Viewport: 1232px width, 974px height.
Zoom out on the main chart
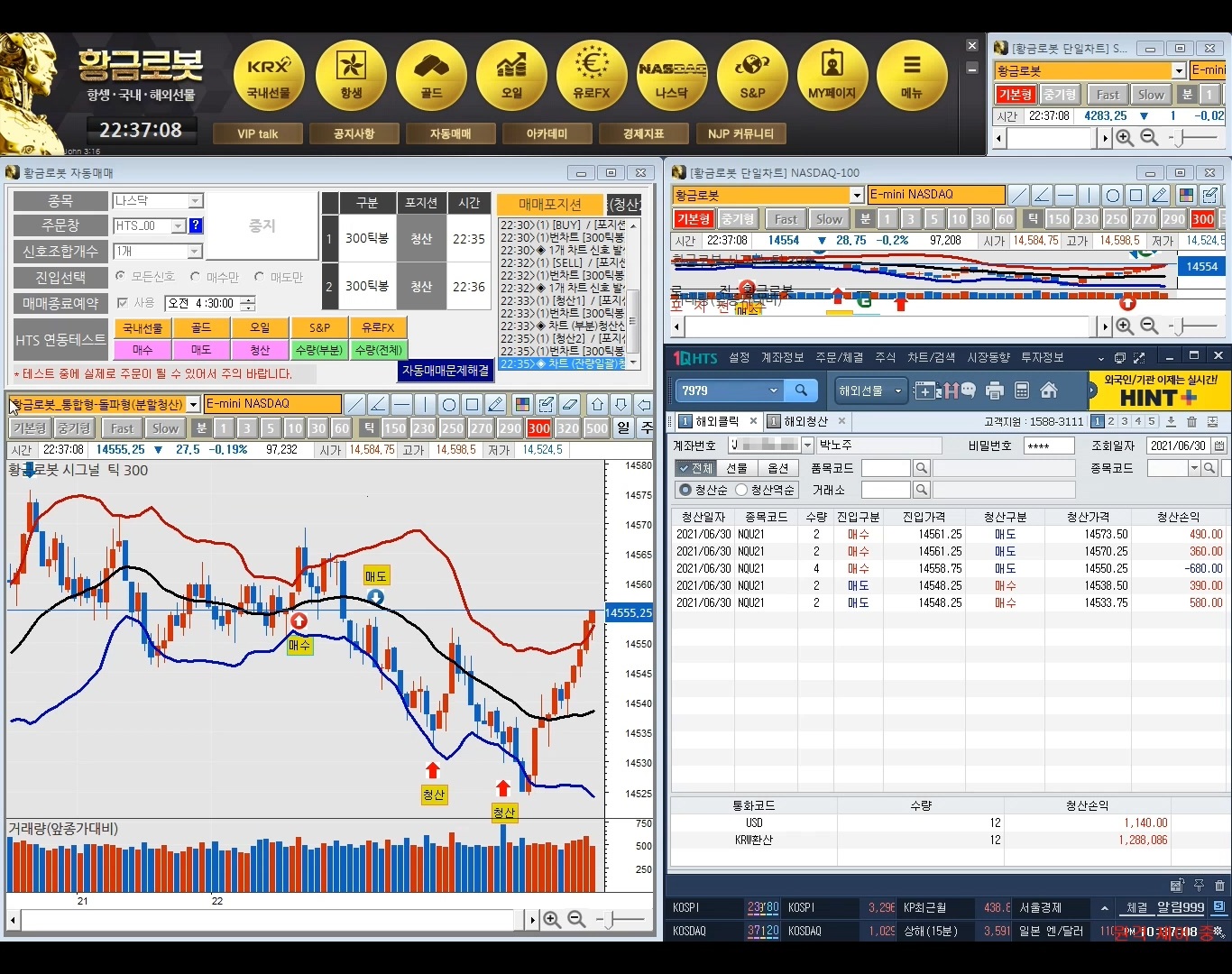576,920
